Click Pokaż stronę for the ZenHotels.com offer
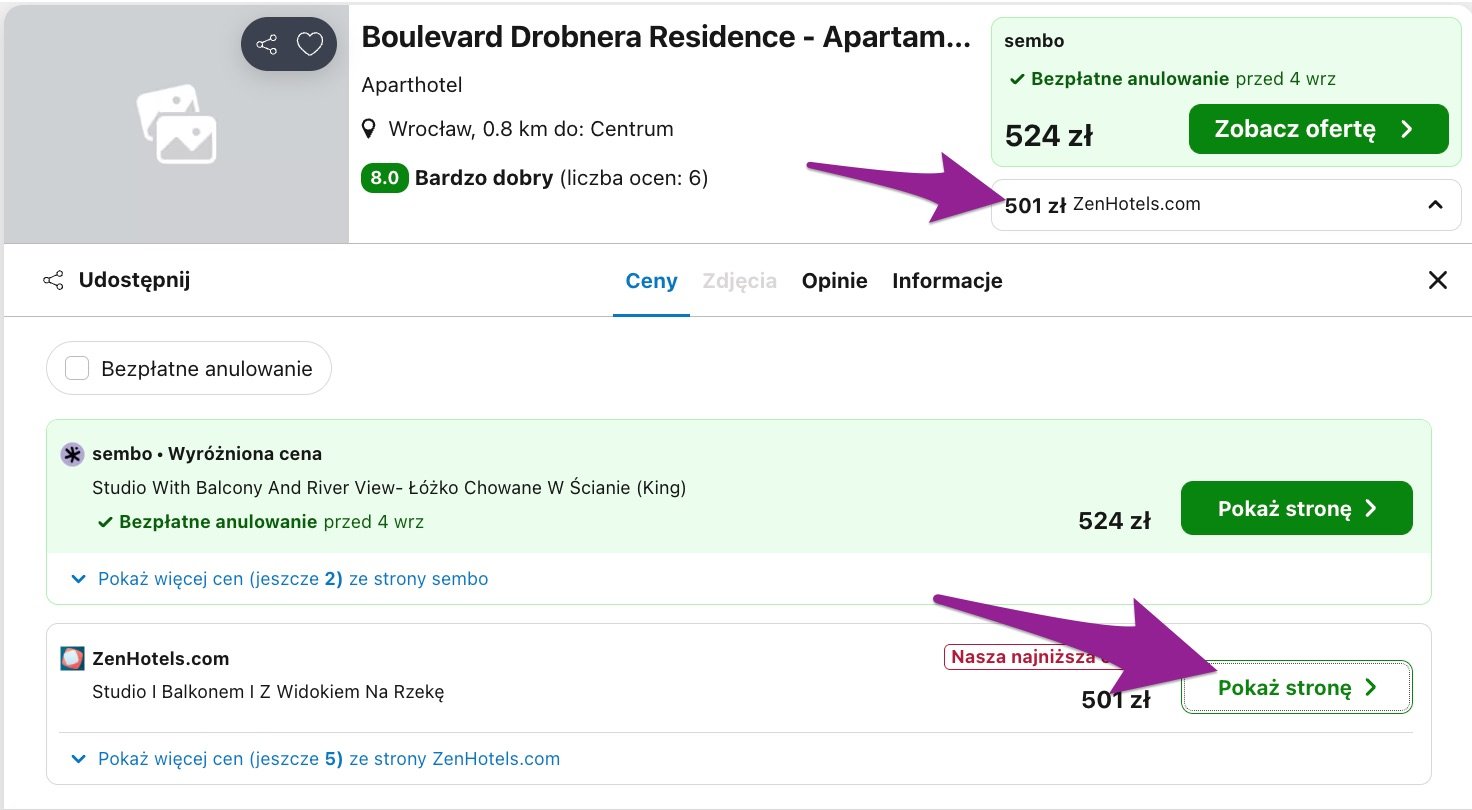1472x810 pixels. point(1297,687)
